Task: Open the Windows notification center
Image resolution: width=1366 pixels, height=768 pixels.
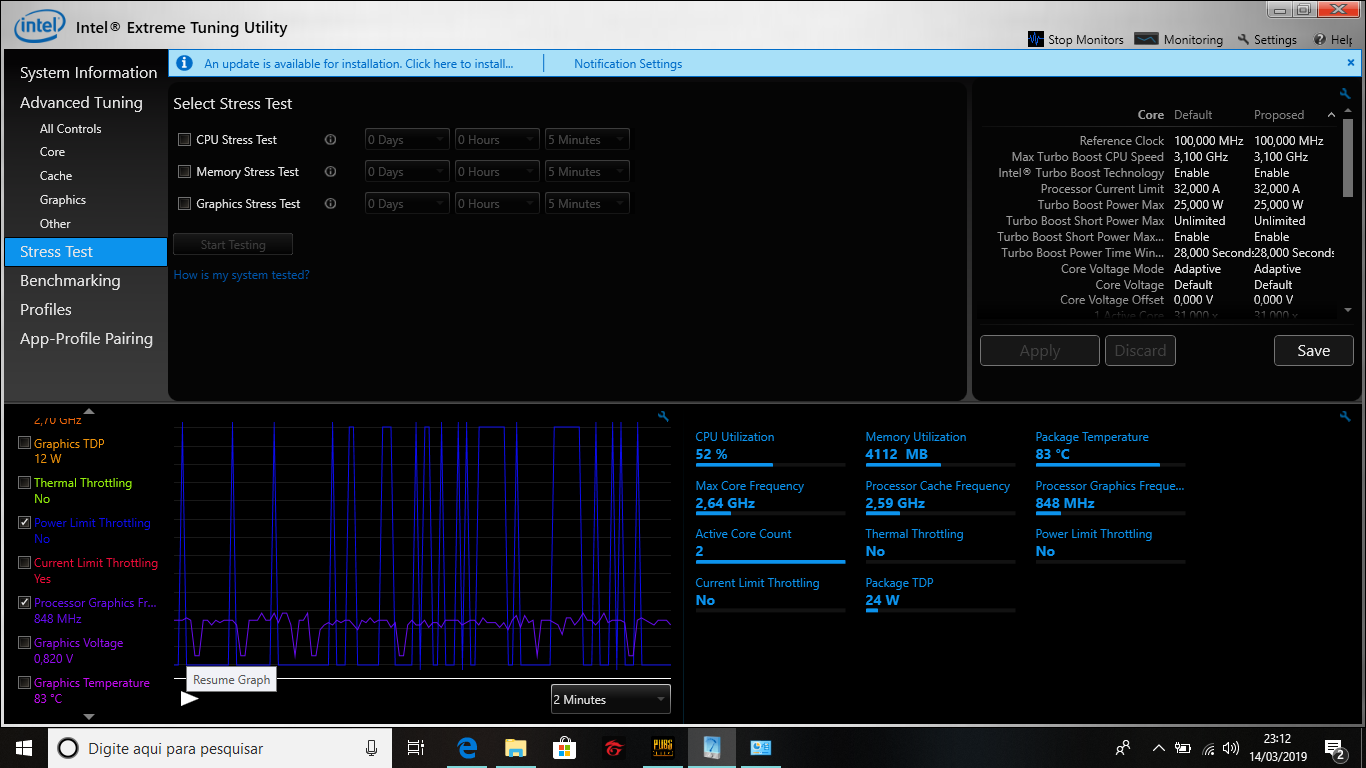Action: click(1334, 748)
